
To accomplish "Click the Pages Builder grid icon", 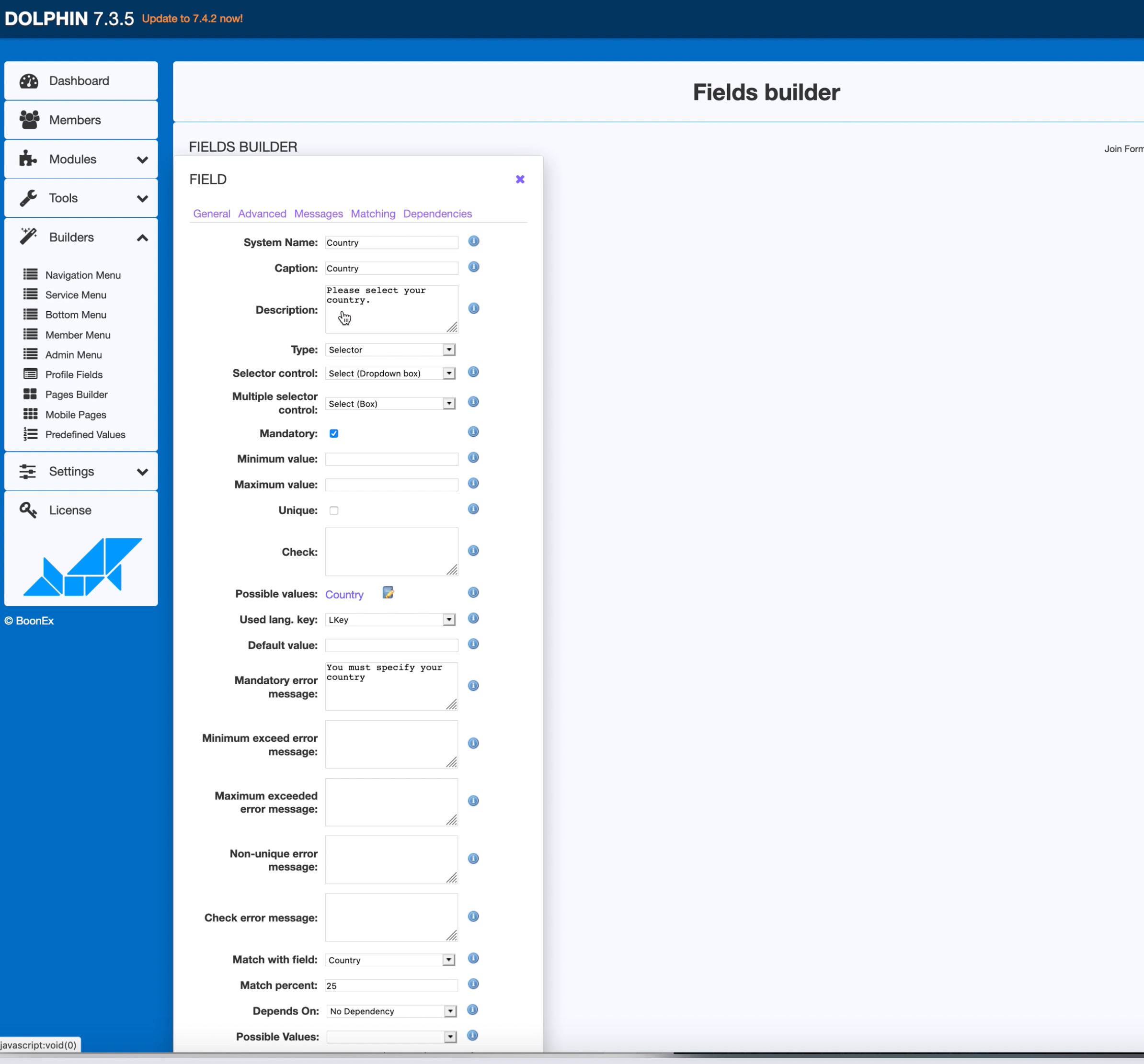I will coord(30,394).
